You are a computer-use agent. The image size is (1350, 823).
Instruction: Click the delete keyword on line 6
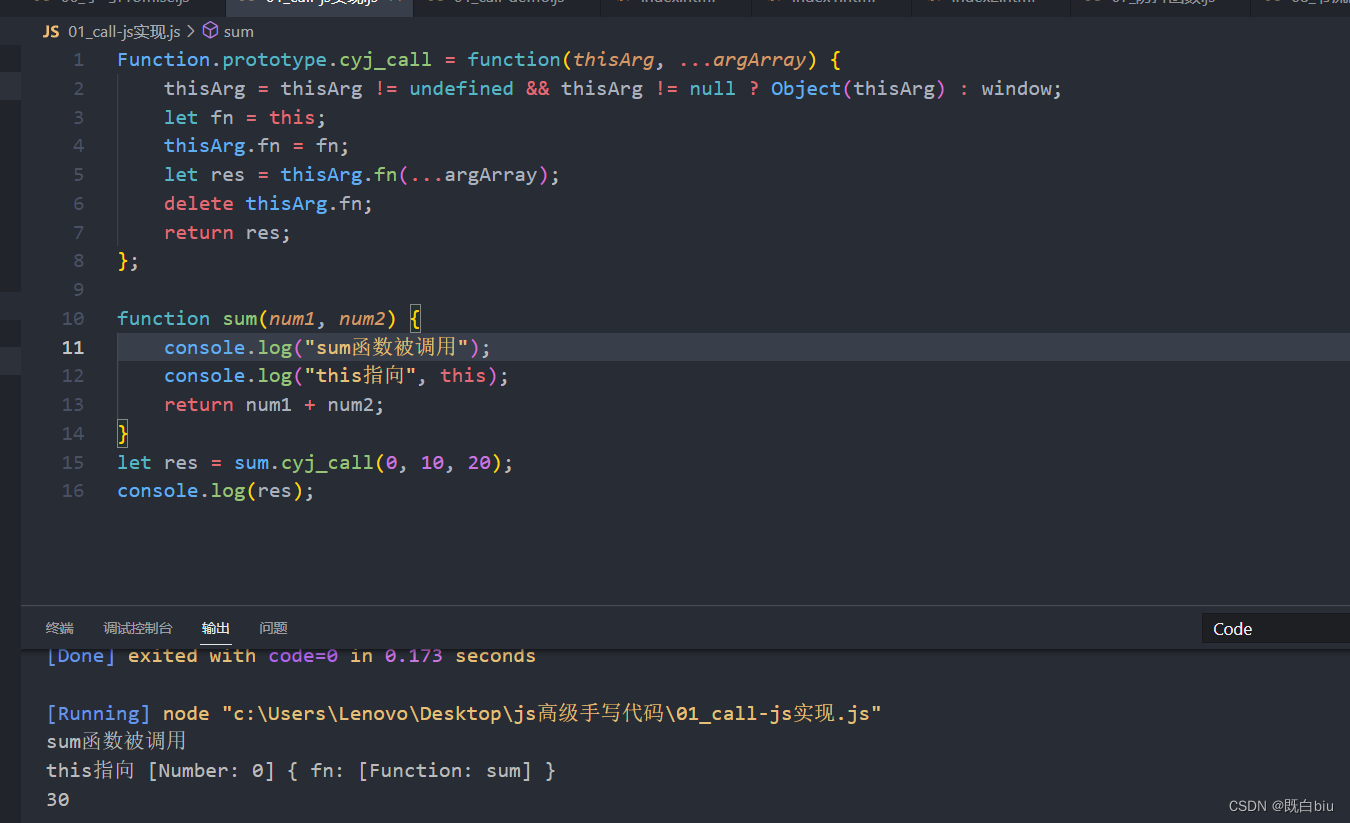click(199, 204)
